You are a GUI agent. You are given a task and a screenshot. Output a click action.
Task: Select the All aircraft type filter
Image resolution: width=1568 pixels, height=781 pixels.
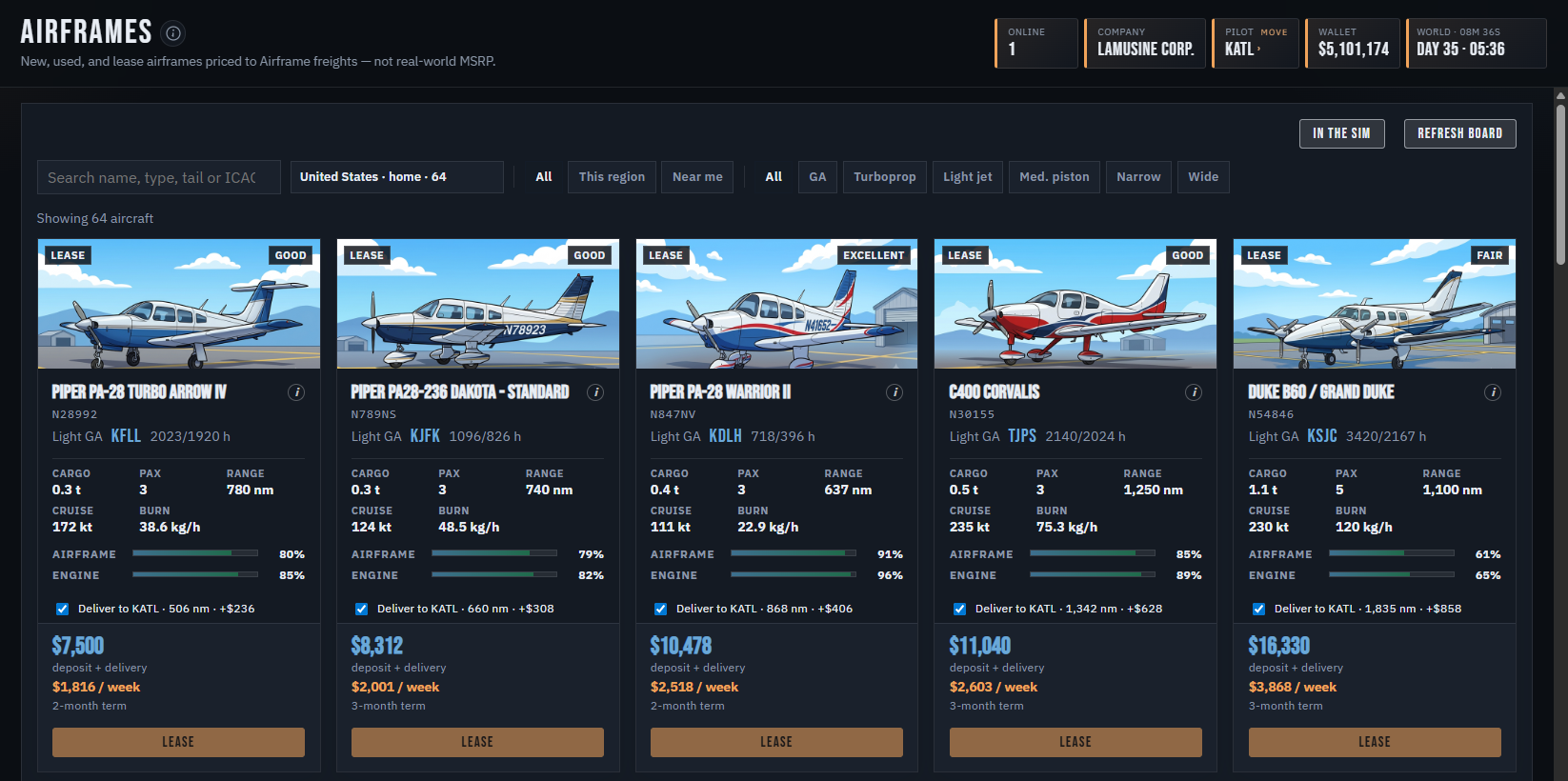pyautogui.click(x=774, y=177)
